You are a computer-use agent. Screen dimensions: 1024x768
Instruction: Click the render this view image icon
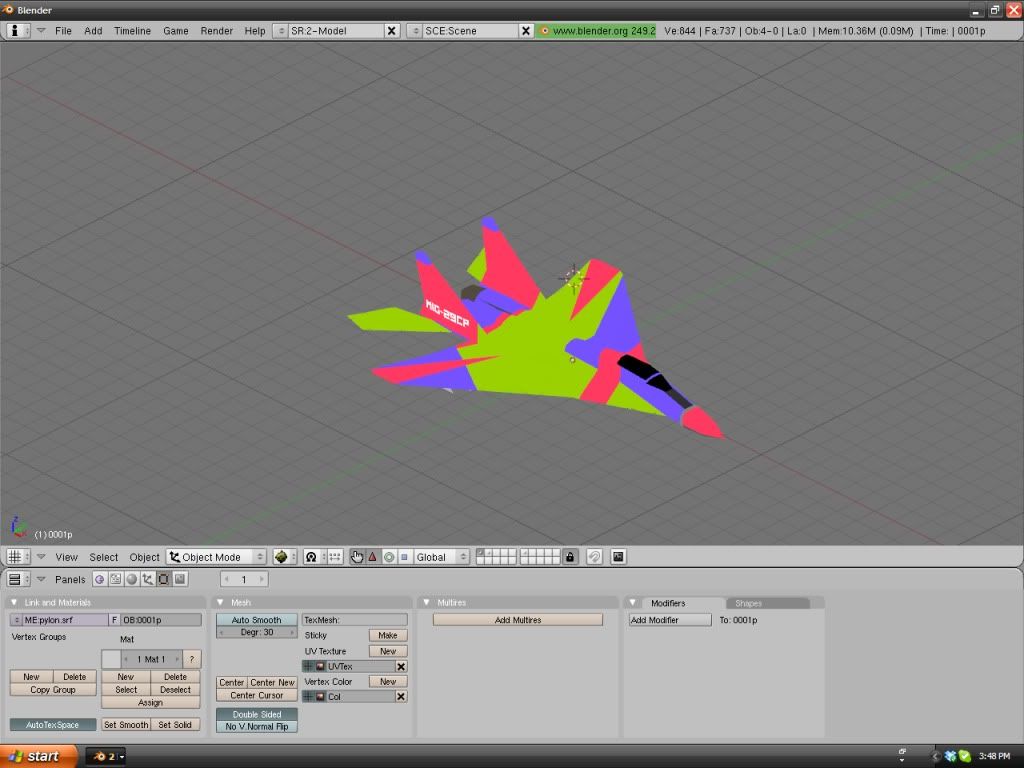tap(618, 557)
